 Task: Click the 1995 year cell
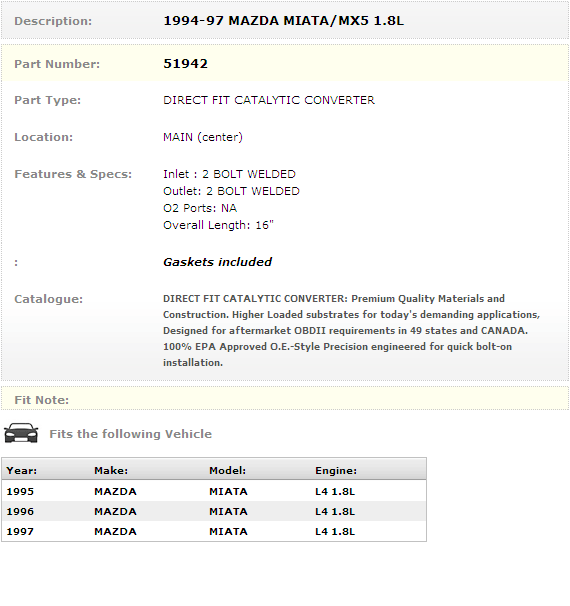(x=20, y=492)
